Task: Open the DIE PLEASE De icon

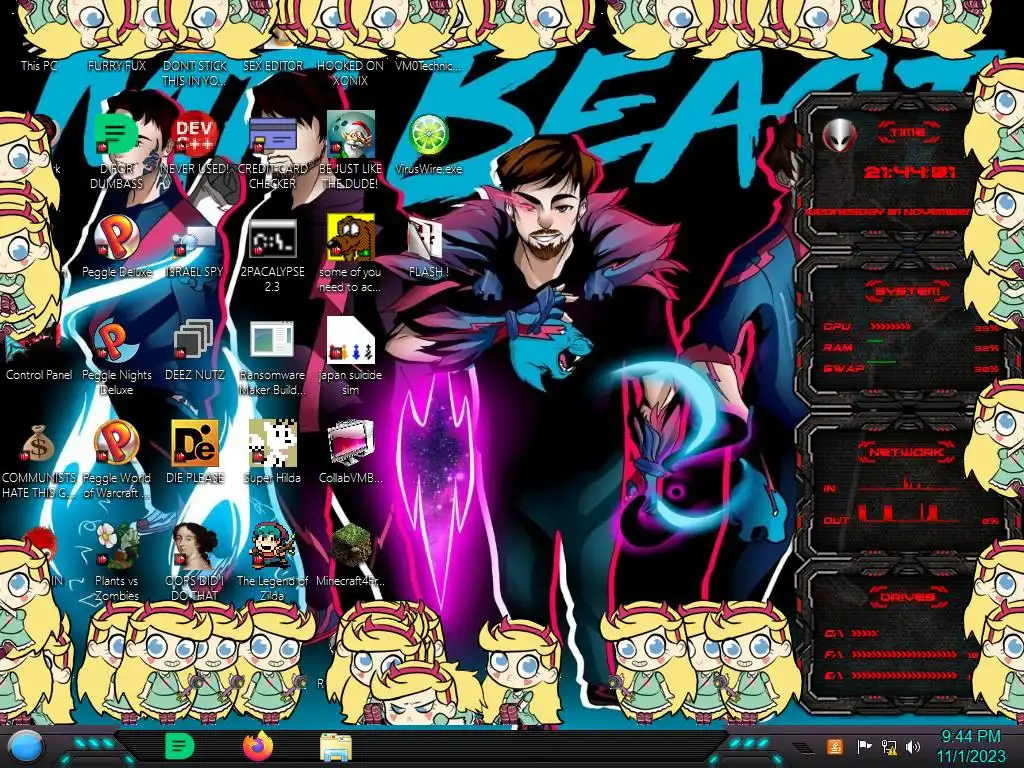Action: click(195, 443)
